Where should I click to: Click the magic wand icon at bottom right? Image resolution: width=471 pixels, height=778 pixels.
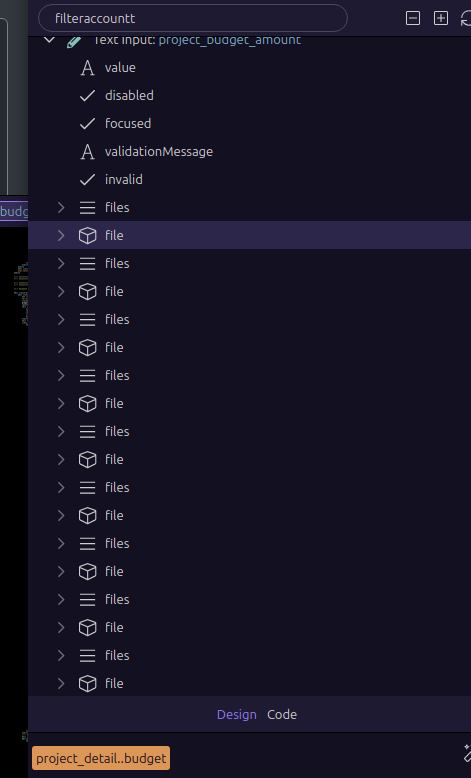pos(467,753)
